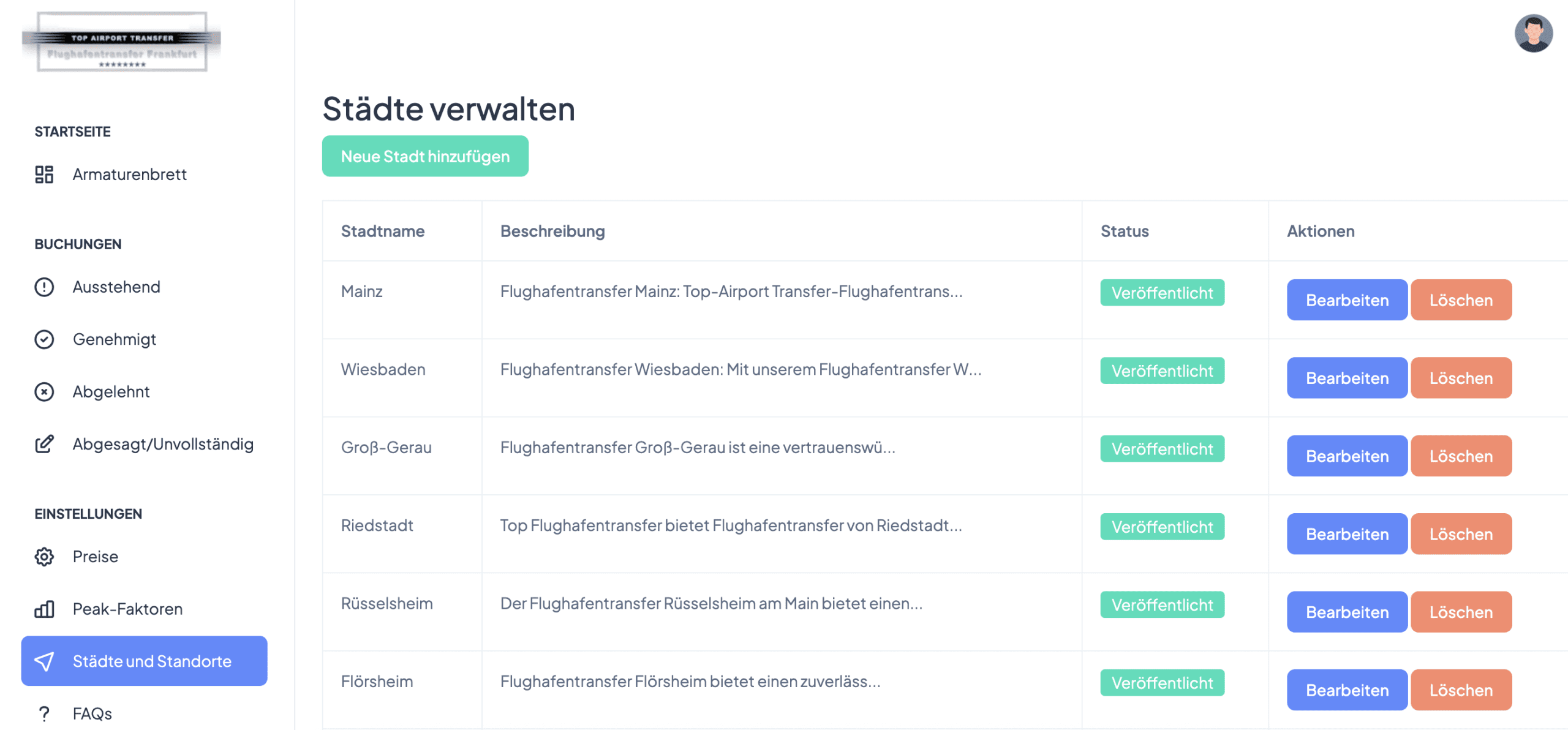Click Löschen for Flörsheim
The image size is (1568, 730).
point(1461,690)
